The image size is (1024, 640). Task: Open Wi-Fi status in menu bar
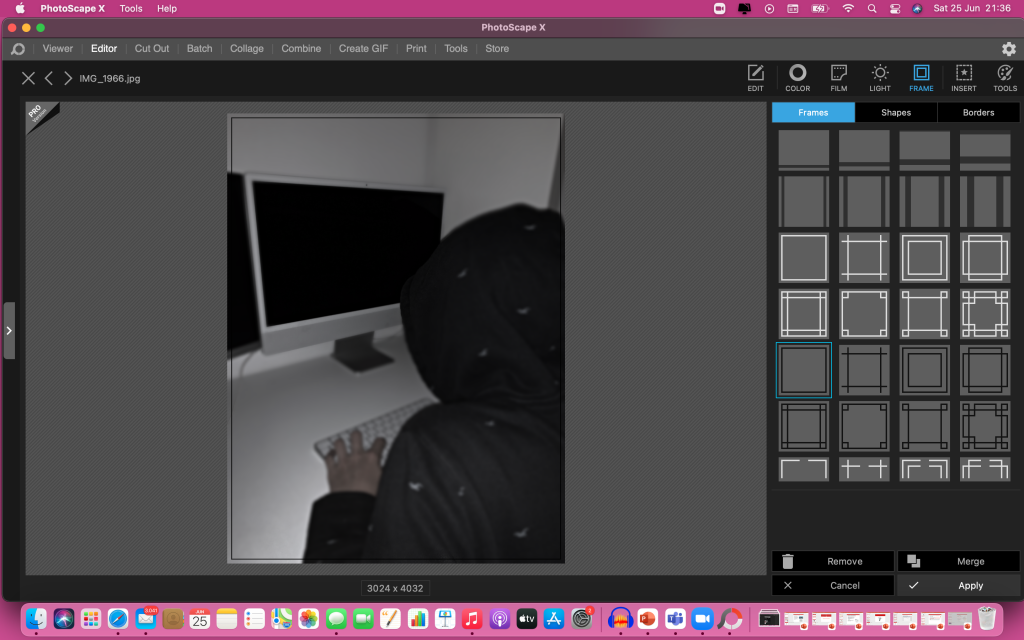[848, 8]
